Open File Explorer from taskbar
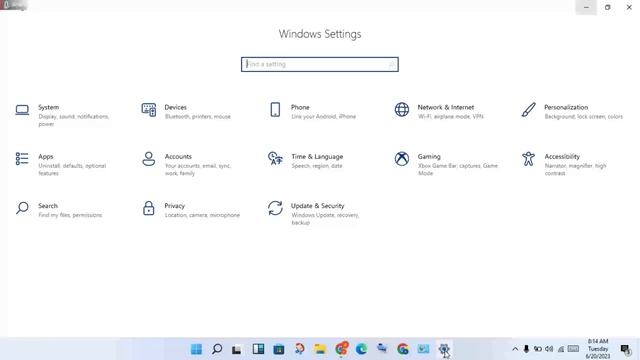 [320, 349]
